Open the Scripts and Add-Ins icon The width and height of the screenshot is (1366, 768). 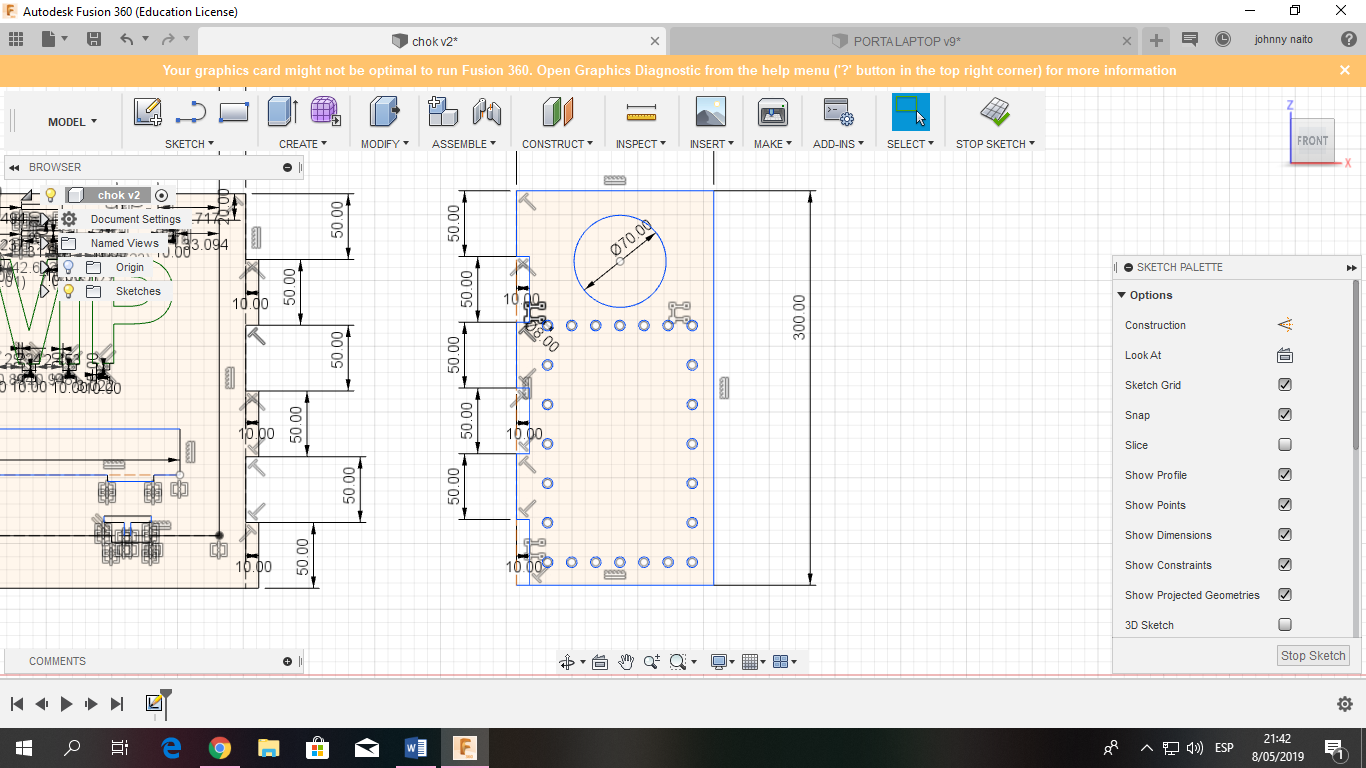[837, 112]
